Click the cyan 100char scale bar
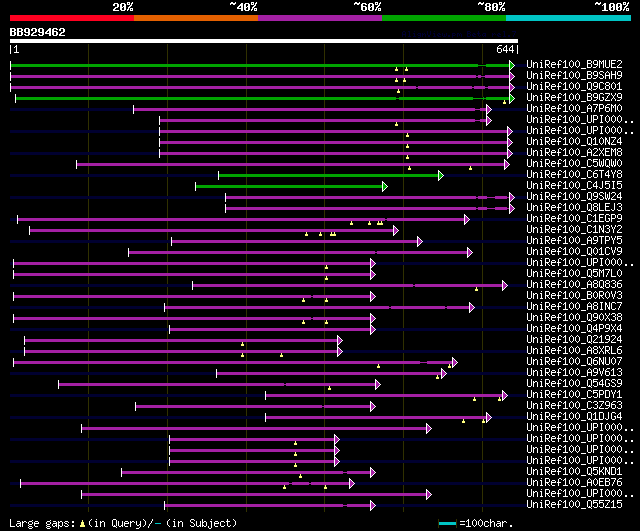The width and height of the screenshot is (640, 531). pyautogui.click(x=447, y=524)
